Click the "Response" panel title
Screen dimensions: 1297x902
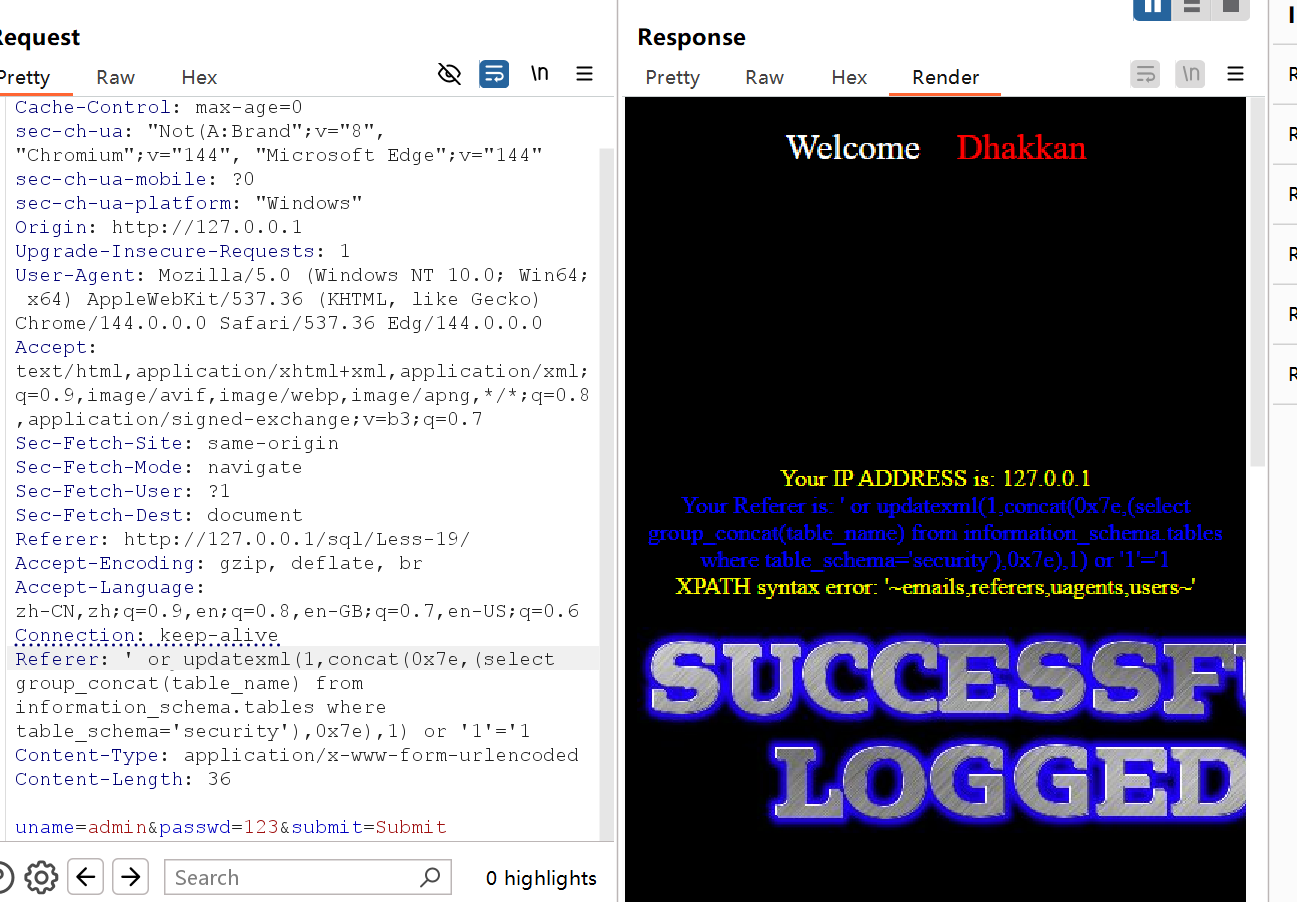coord(691,37)
